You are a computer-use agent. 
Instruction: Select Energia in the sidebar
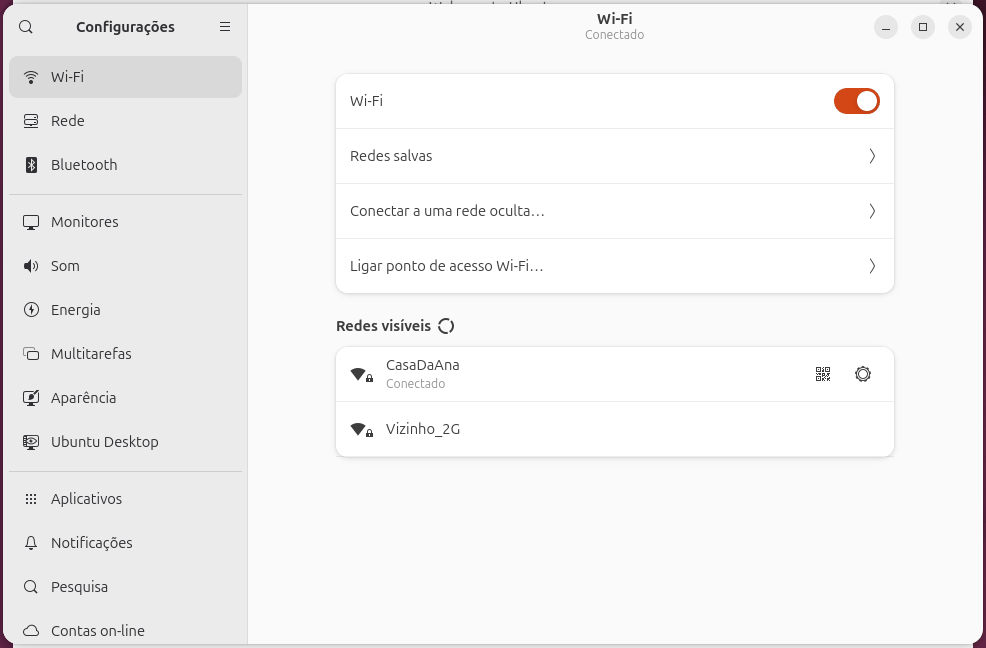[125, 310]
